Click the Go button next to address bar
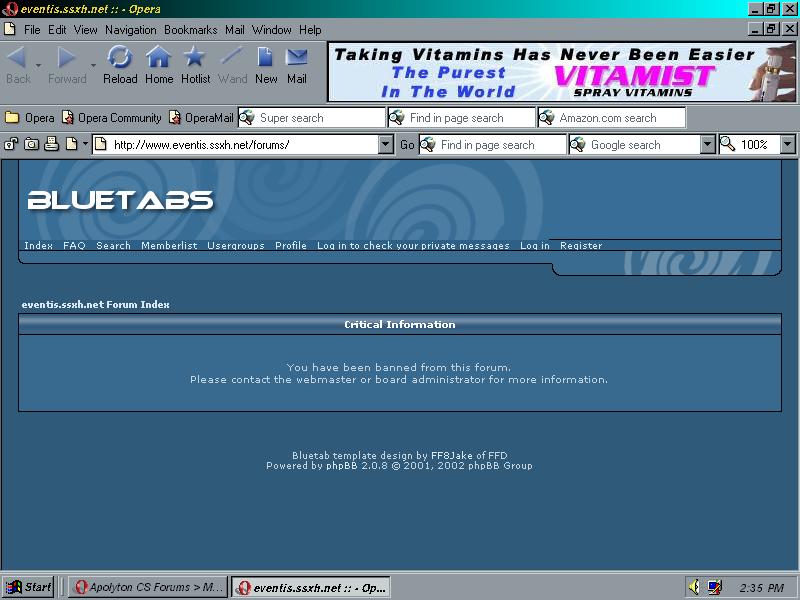 click(x=407, y=145)
